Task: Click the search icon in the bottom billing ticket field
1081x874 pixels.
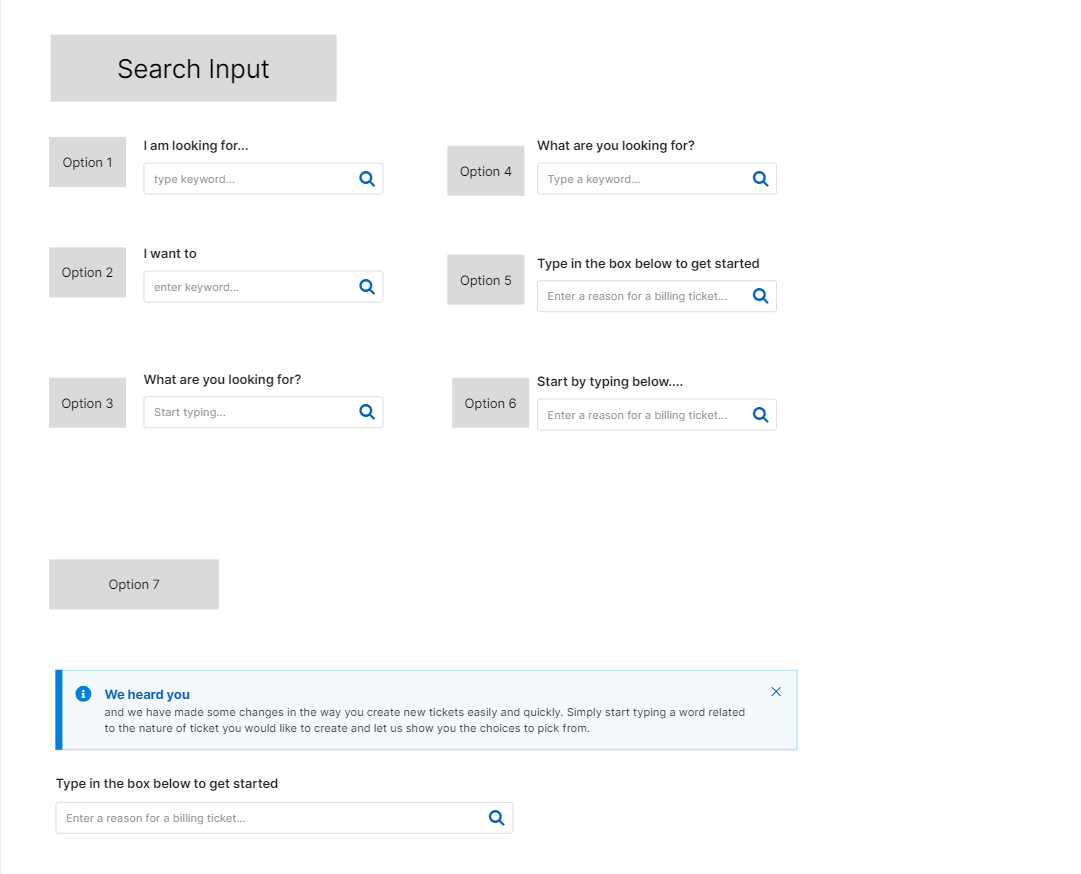Action: pos(497,817)
